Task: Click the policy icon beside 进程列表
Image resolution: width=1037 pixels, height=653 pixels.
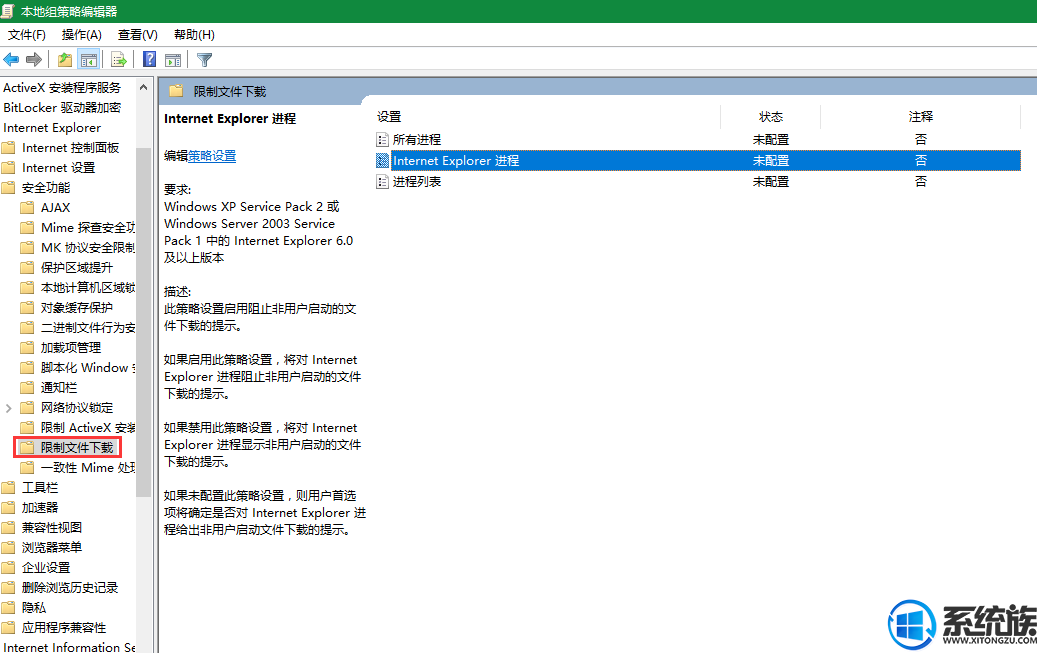Action: pos(382,181)
